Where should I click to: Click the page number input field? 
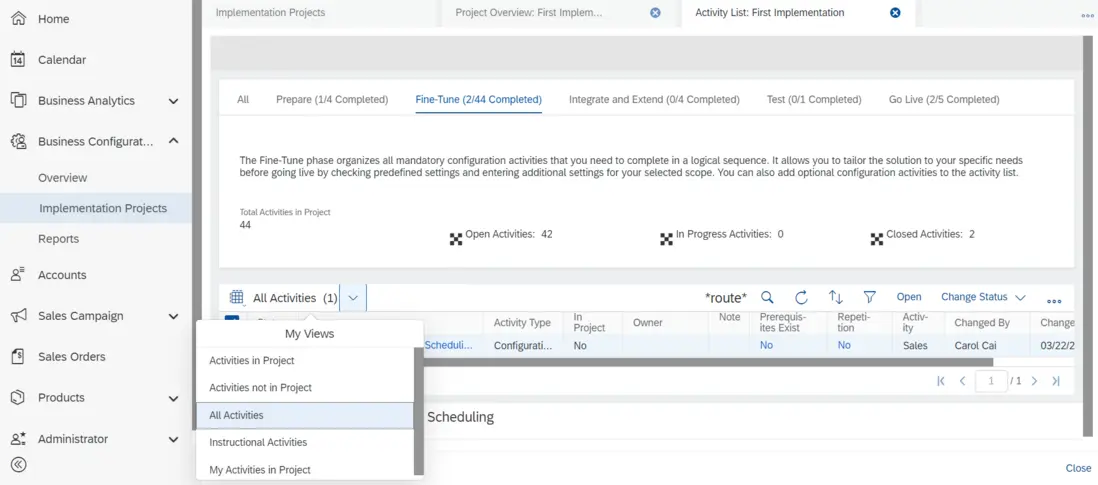point(991,381)
